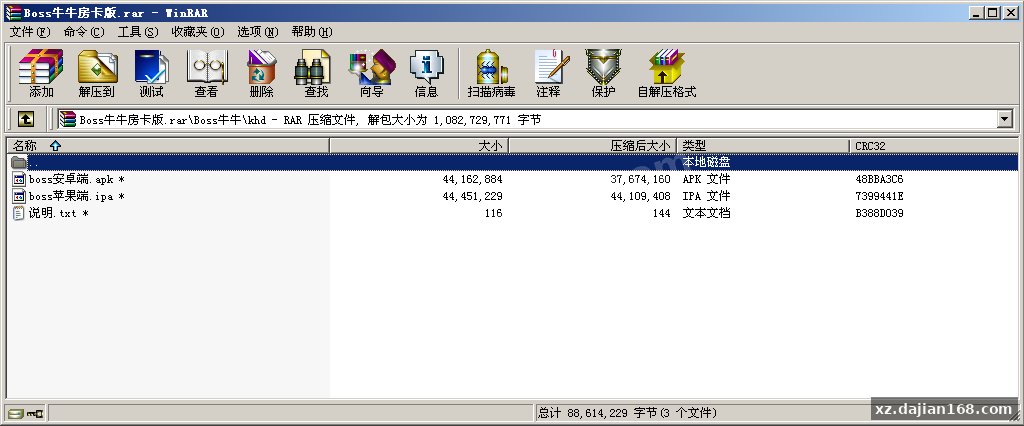The width and height of the screenshot is (1024, 426).
Task: Select file name boss安卓端.apk
Action: pos(77,179)
